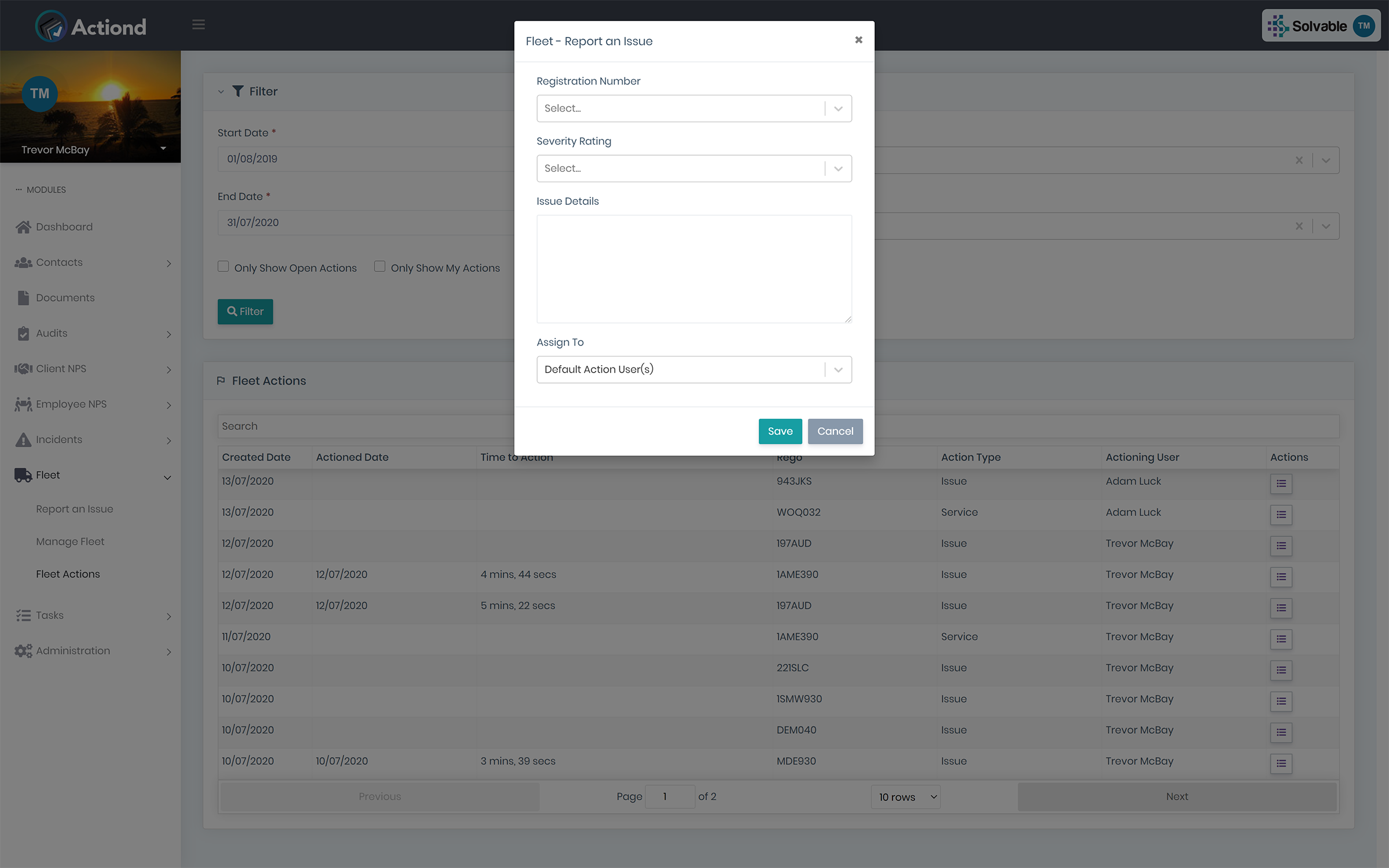Toggle Only Show Open Actions checkbox
The height and width of the screenshot is (868, 1389).
(223, 266)
